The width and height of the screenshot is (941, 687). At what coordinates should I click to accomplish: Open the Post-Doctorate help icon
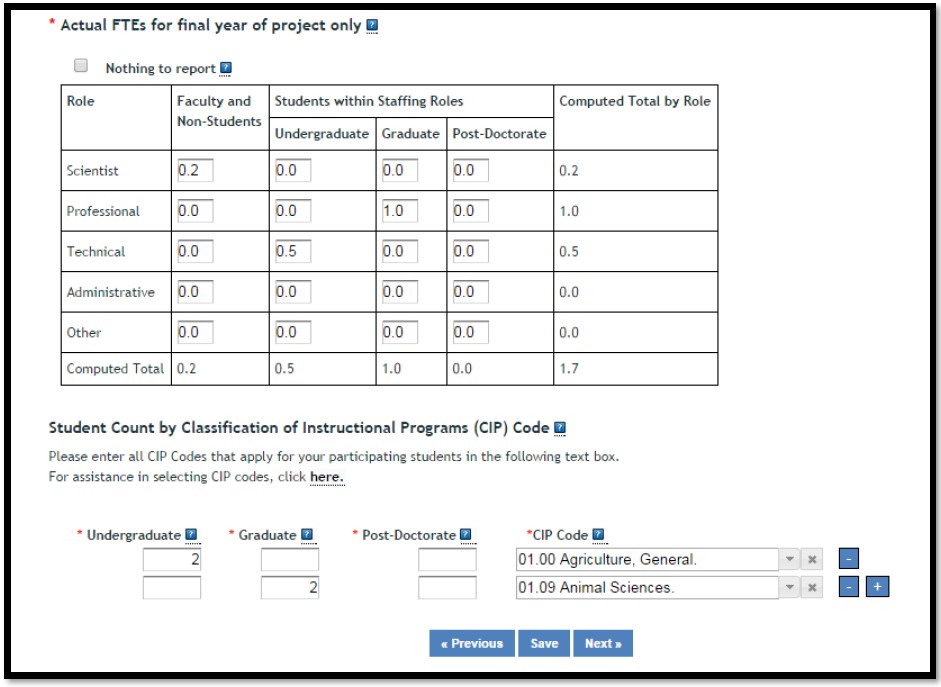465,535
